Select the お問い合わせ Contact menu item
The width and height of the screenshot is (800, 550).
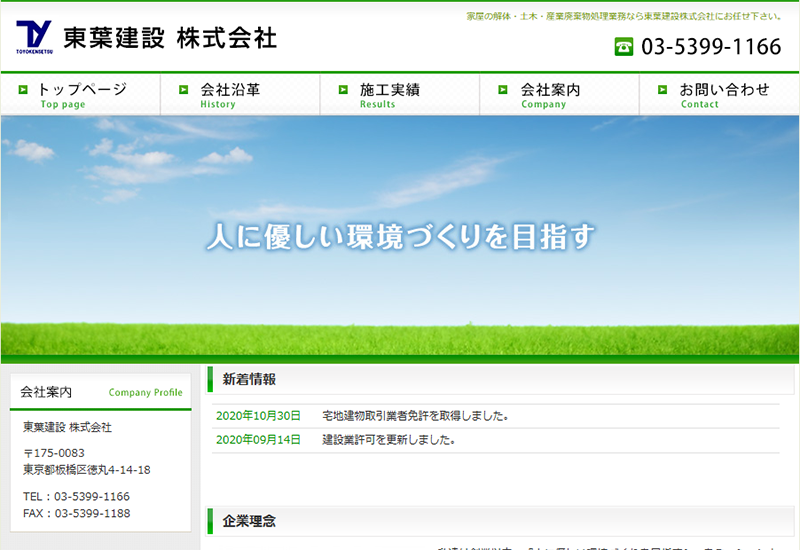pyautogui.click(x=724, y=95)
